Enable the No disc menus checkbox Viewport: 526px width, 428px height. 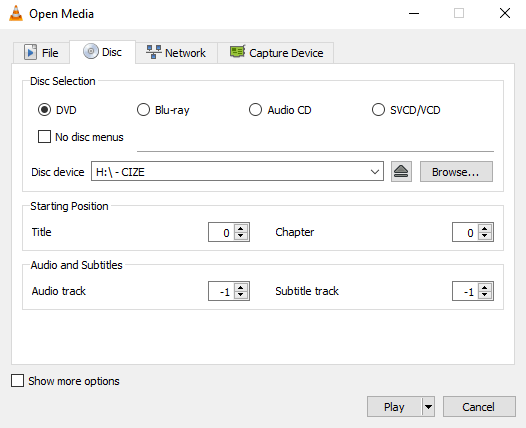tap(44, 137)
